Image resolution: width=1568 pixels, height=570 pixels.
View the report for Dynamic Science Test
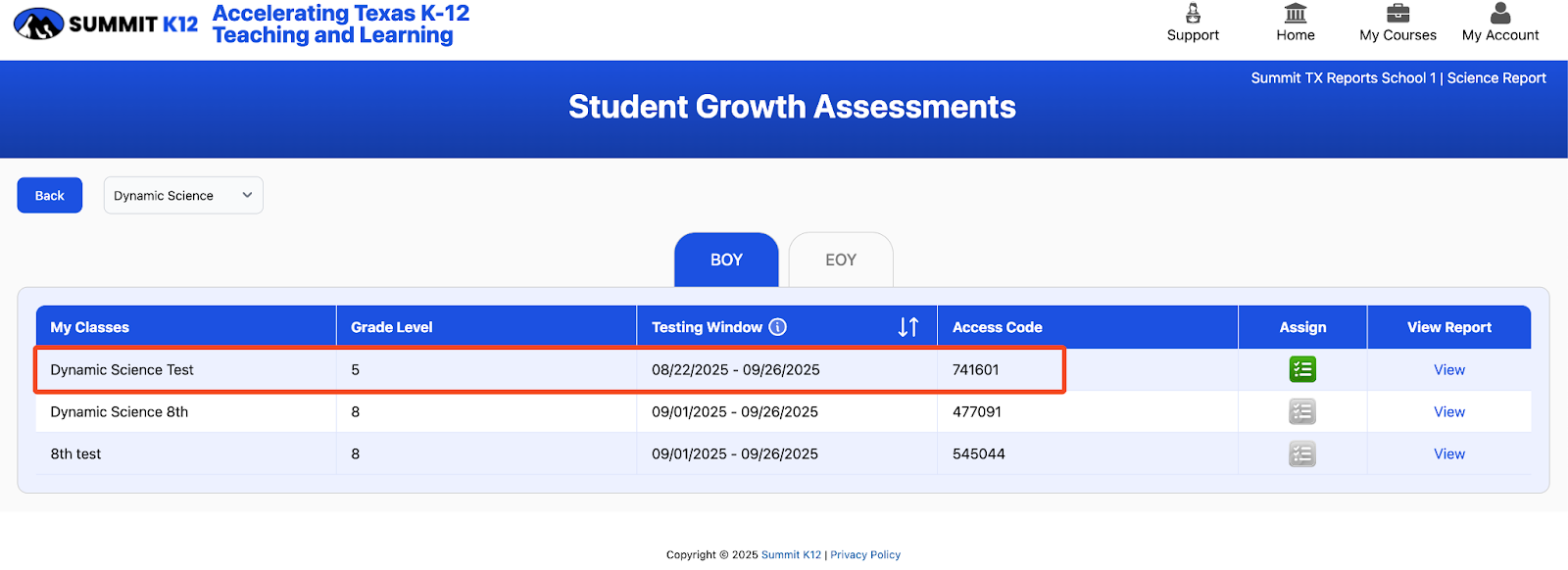[x=1449, y=369]
